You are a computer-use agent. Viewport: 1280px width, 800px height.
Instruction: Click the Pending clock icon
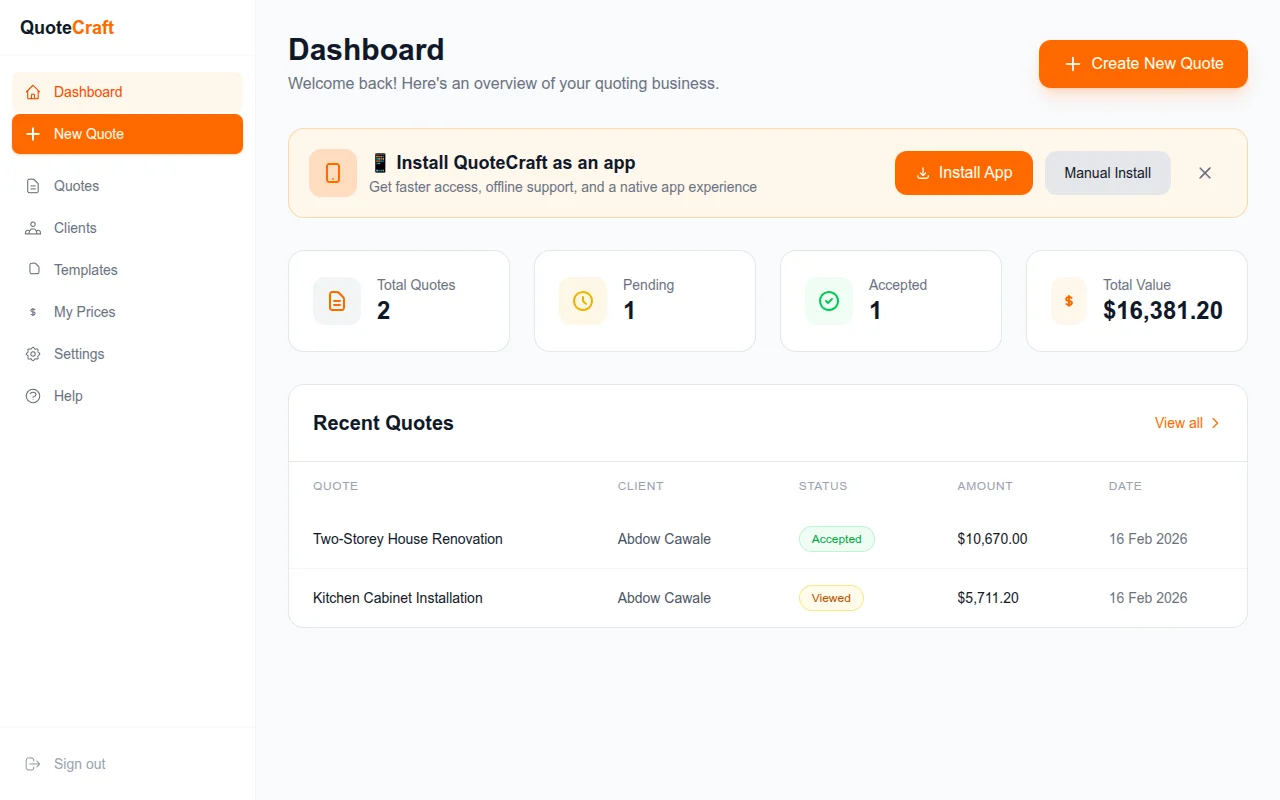tap(583, 301)
